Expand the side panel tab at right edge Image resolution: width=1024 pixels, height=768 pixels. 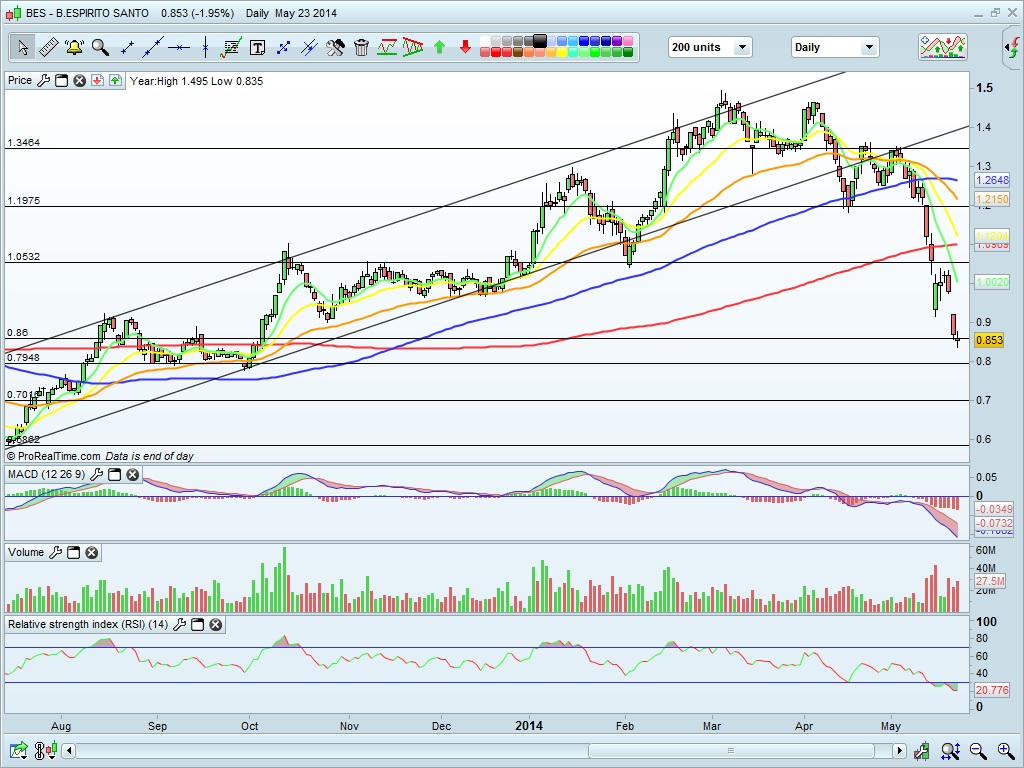click(x=1013, y=47)
